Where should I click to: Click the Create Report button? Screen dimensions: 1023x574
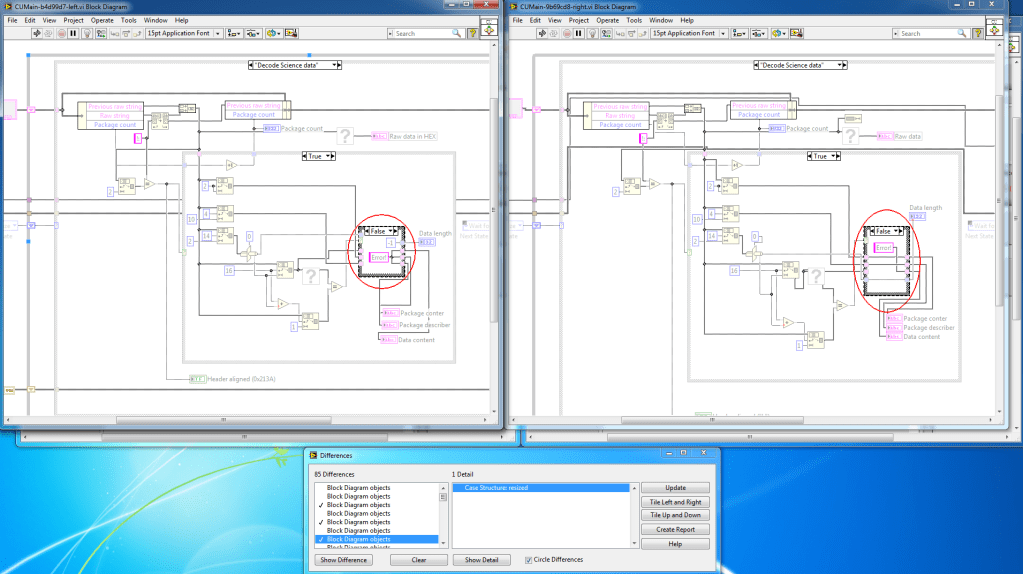675,530
